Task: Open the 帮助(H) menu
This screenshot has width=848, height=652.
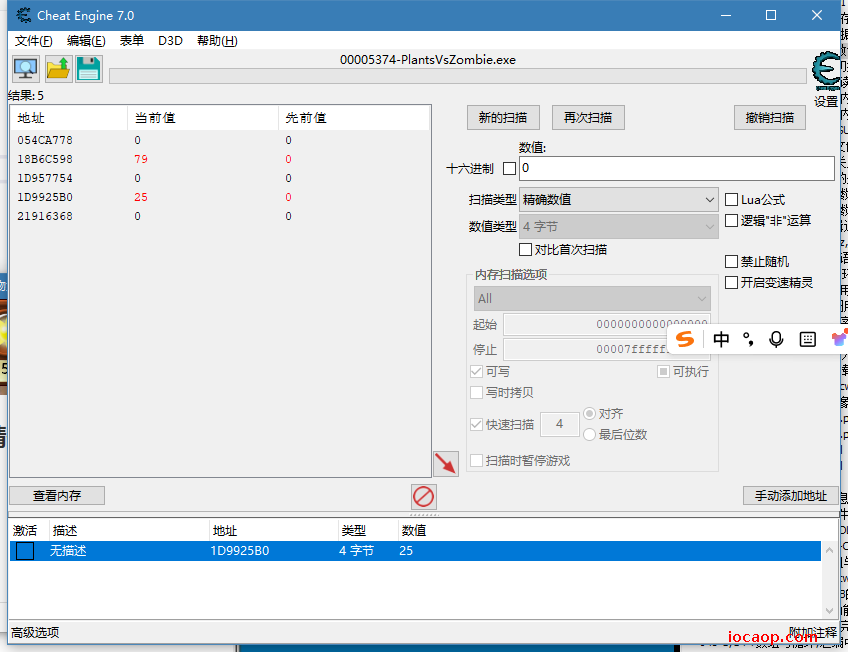Action: click(217, 41)
